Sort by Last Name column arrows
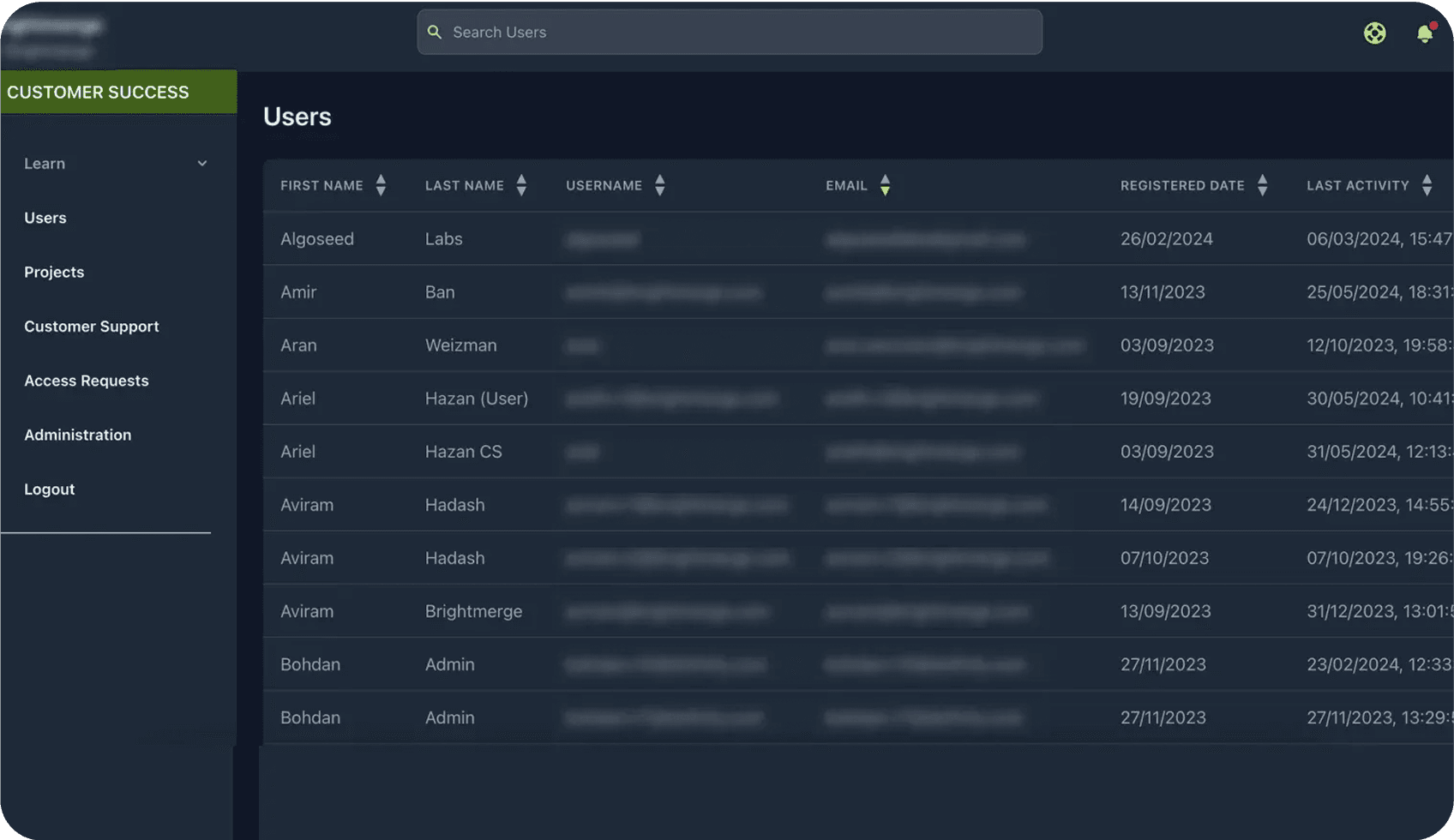Viewport: 1454px width, 840px height. click(521, 185)
